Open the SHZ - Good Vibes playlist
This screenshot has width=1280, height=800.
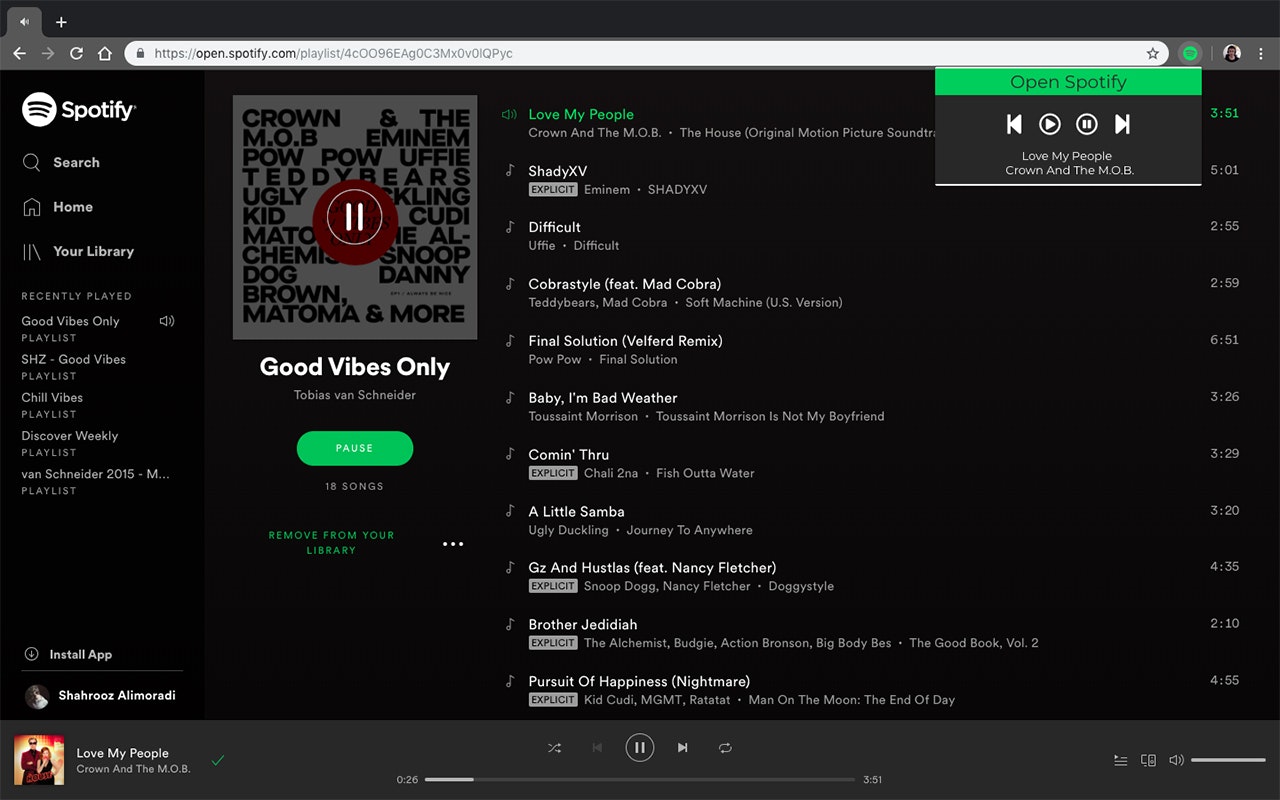pyautogui.click(x=74, y=359)
